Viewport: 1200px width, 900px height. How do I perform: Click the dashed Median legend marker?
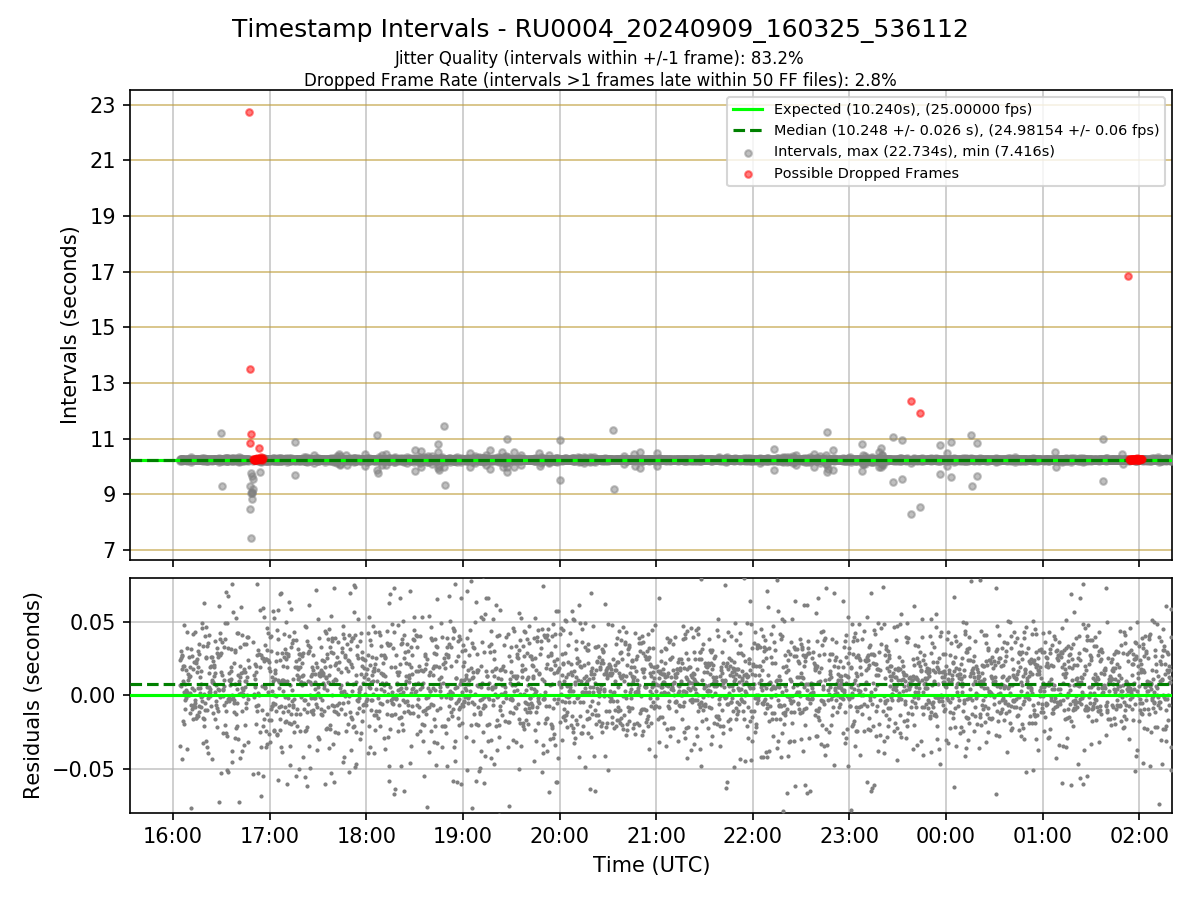748,130
